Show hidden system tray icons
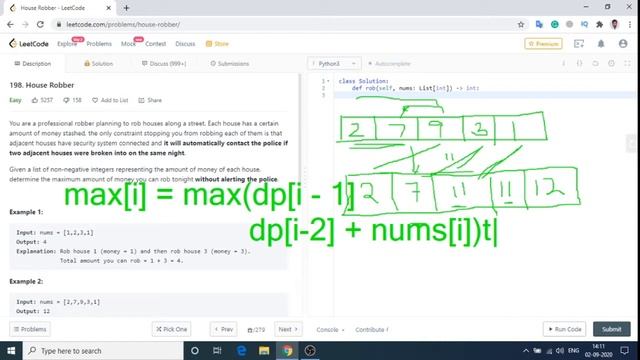The image size is (640, 360). (526, 351)
